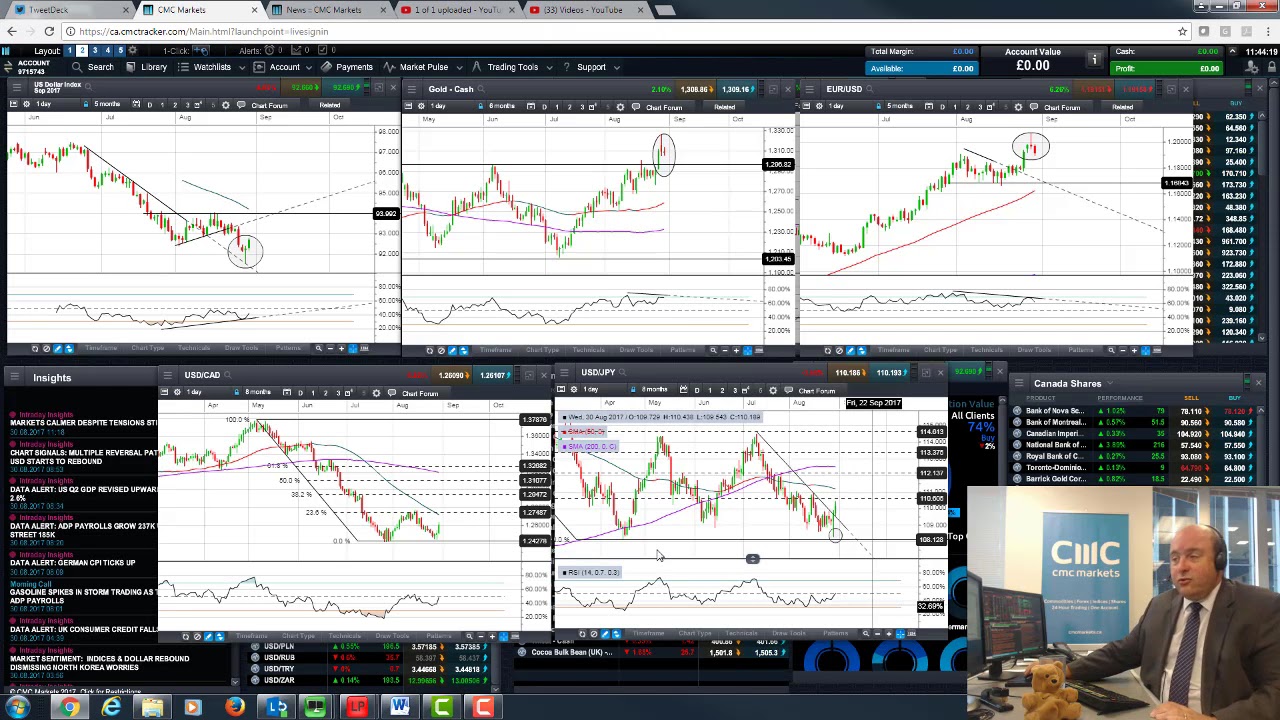Click zoom in plus under US Dollar Index chart
This screenshot has height=720, width=1280.
(x=341, y=349)
